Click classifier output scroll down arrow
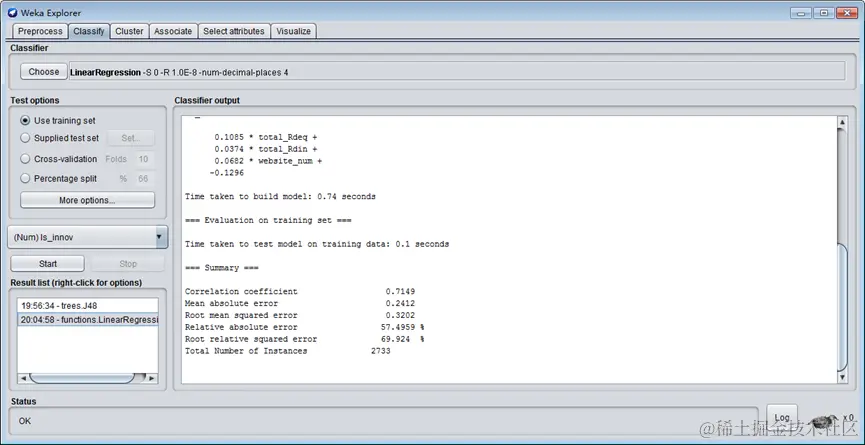 click(842, 378)
